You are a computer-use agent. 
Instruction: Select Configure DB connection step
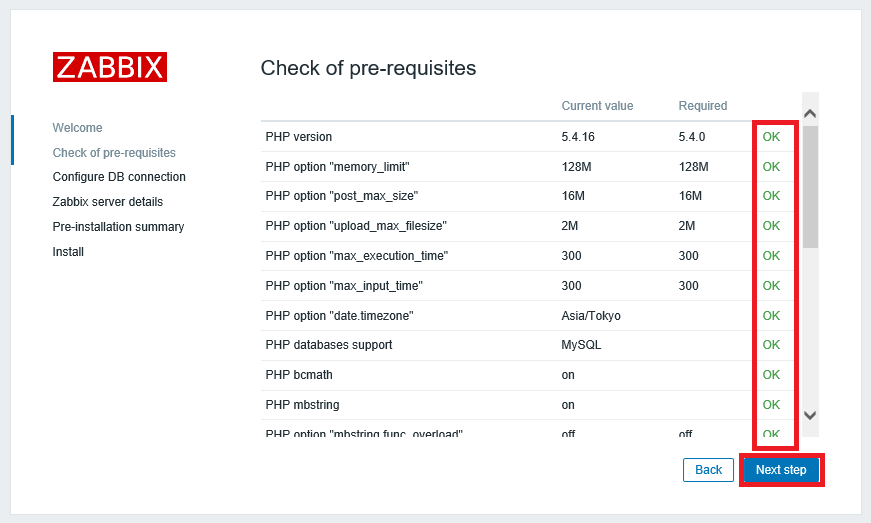(x=119, y=177)
